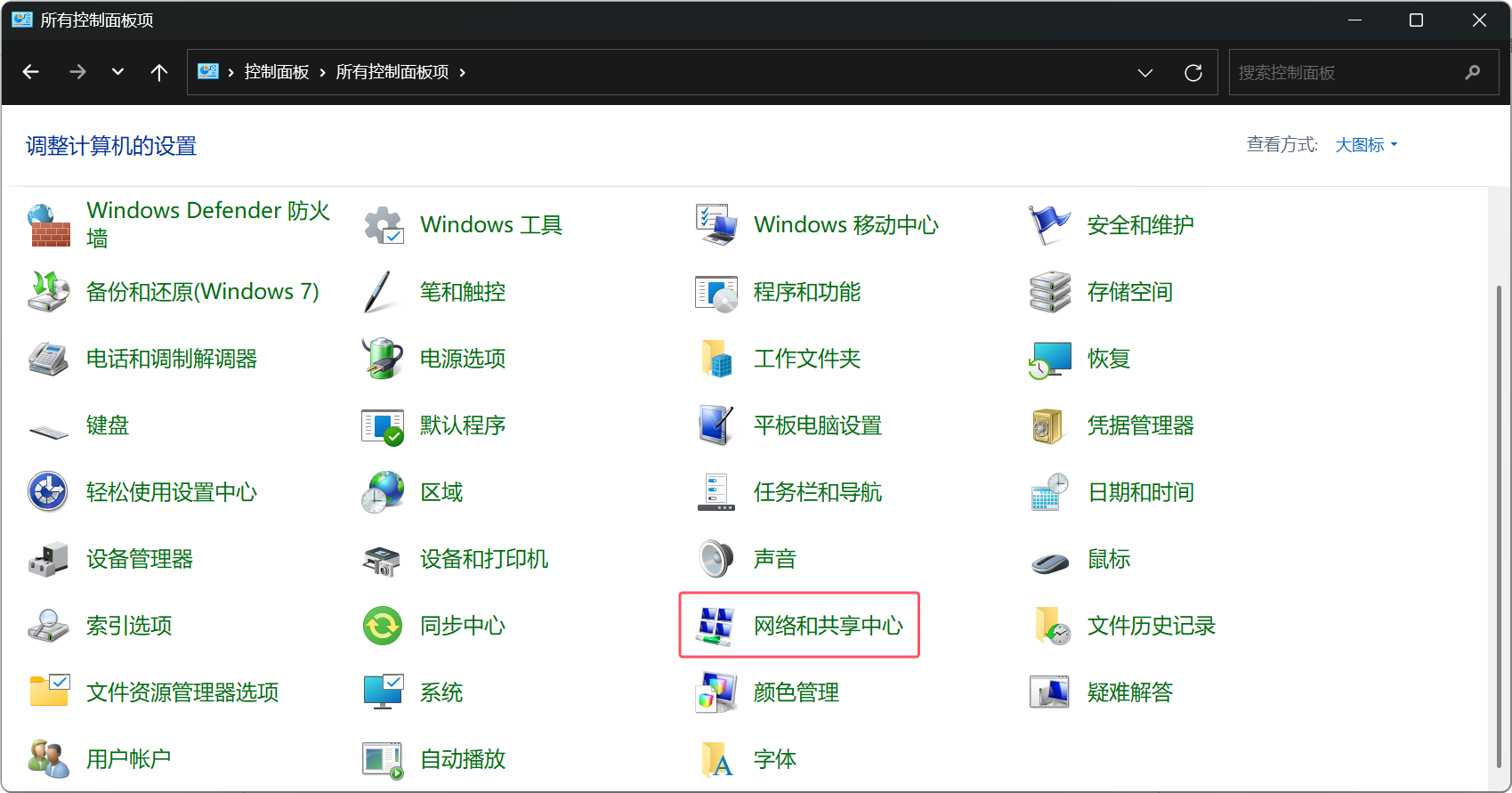Click the vertical scrollbar thumb
Viewport: 1512px width, 793px height.
point(1499,525)
